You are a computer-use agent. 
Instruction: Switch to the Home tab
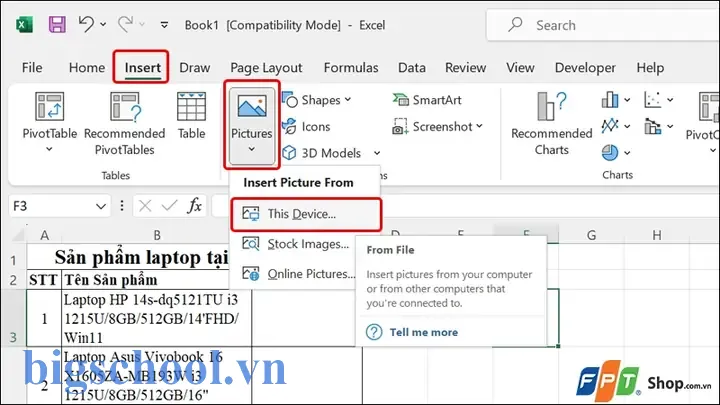[x=87, y=68]
